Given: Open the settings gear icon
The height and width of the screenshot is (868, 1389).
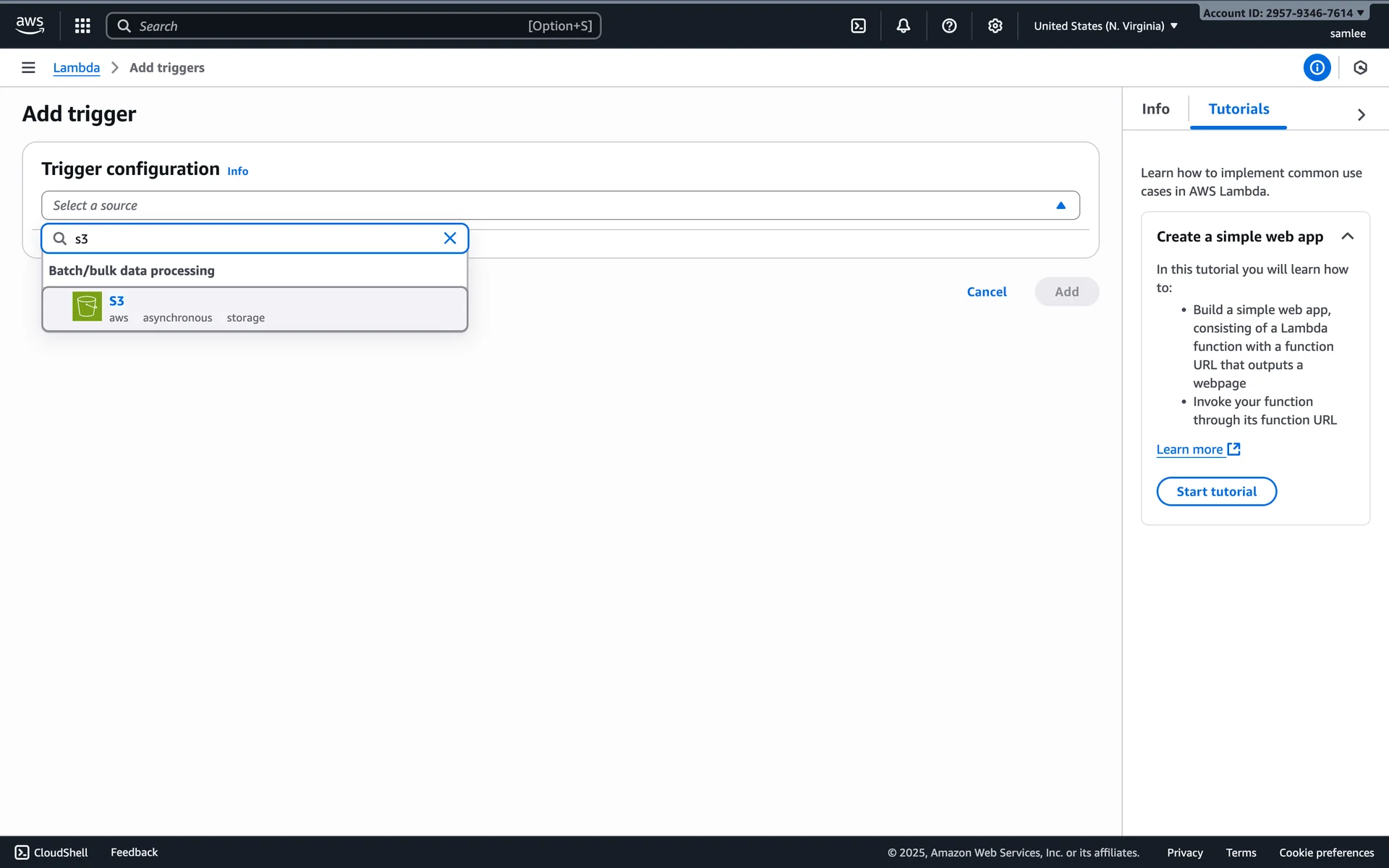Looking at the screenshot, I should pyautogui.click(x=995, y=26).
